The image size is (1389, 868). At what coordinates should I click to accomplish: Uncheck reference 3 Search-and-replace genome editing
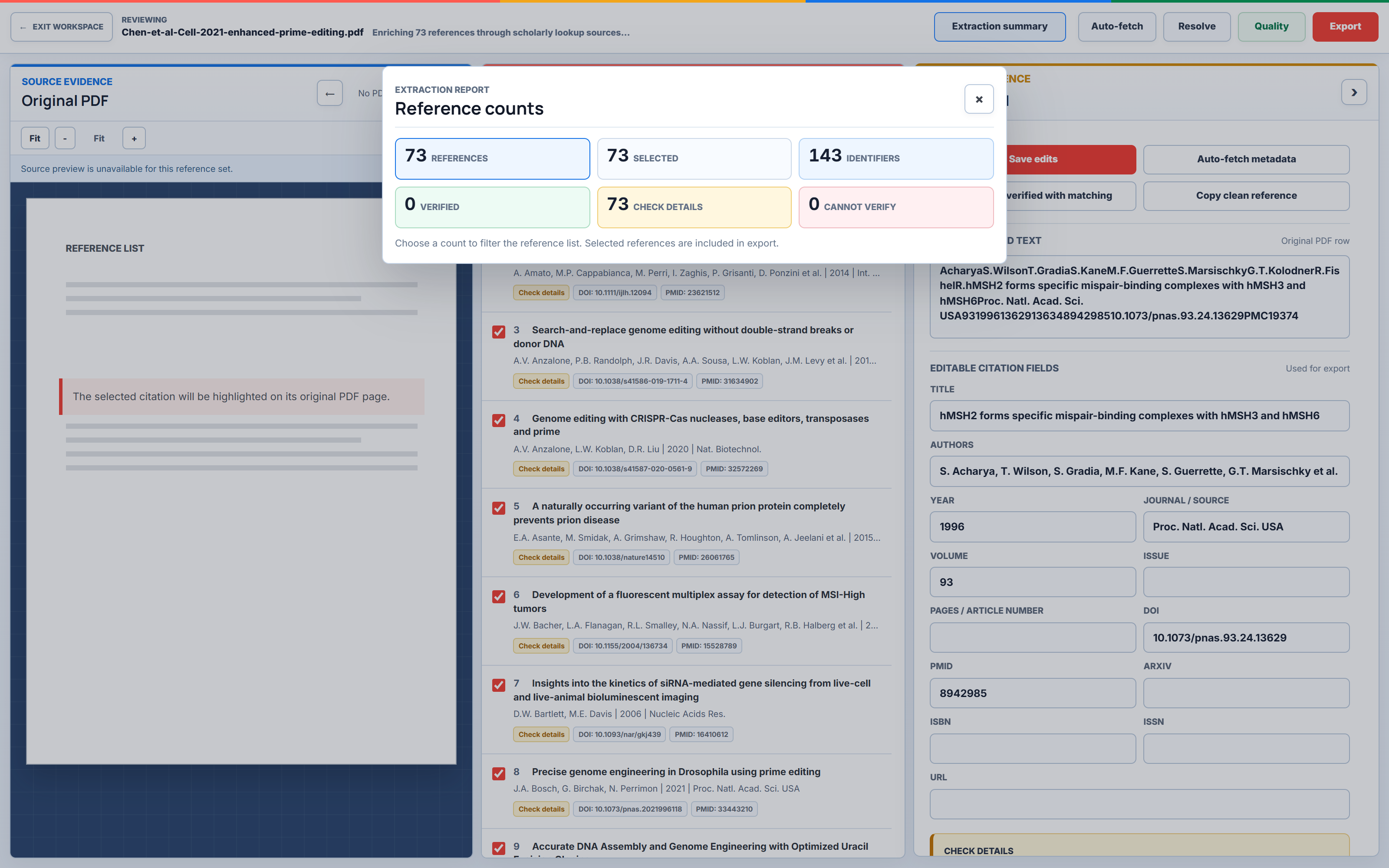coord(499,332)
